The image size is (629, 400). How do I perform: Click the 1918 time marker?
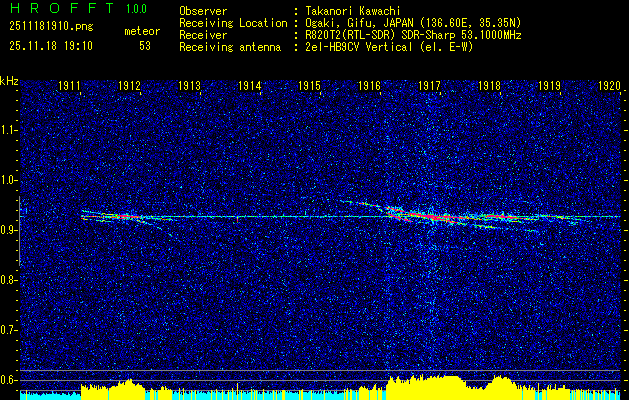coord(489,85)
